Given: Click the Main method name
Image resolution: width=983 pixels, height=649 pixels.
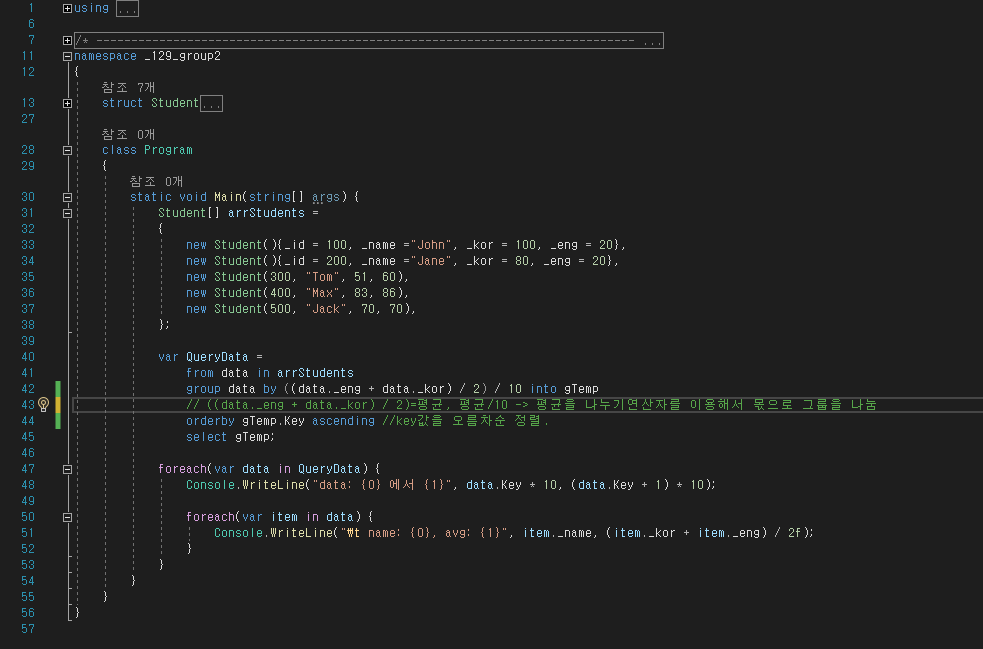Looking at the screenshot, I should (228, 197).
